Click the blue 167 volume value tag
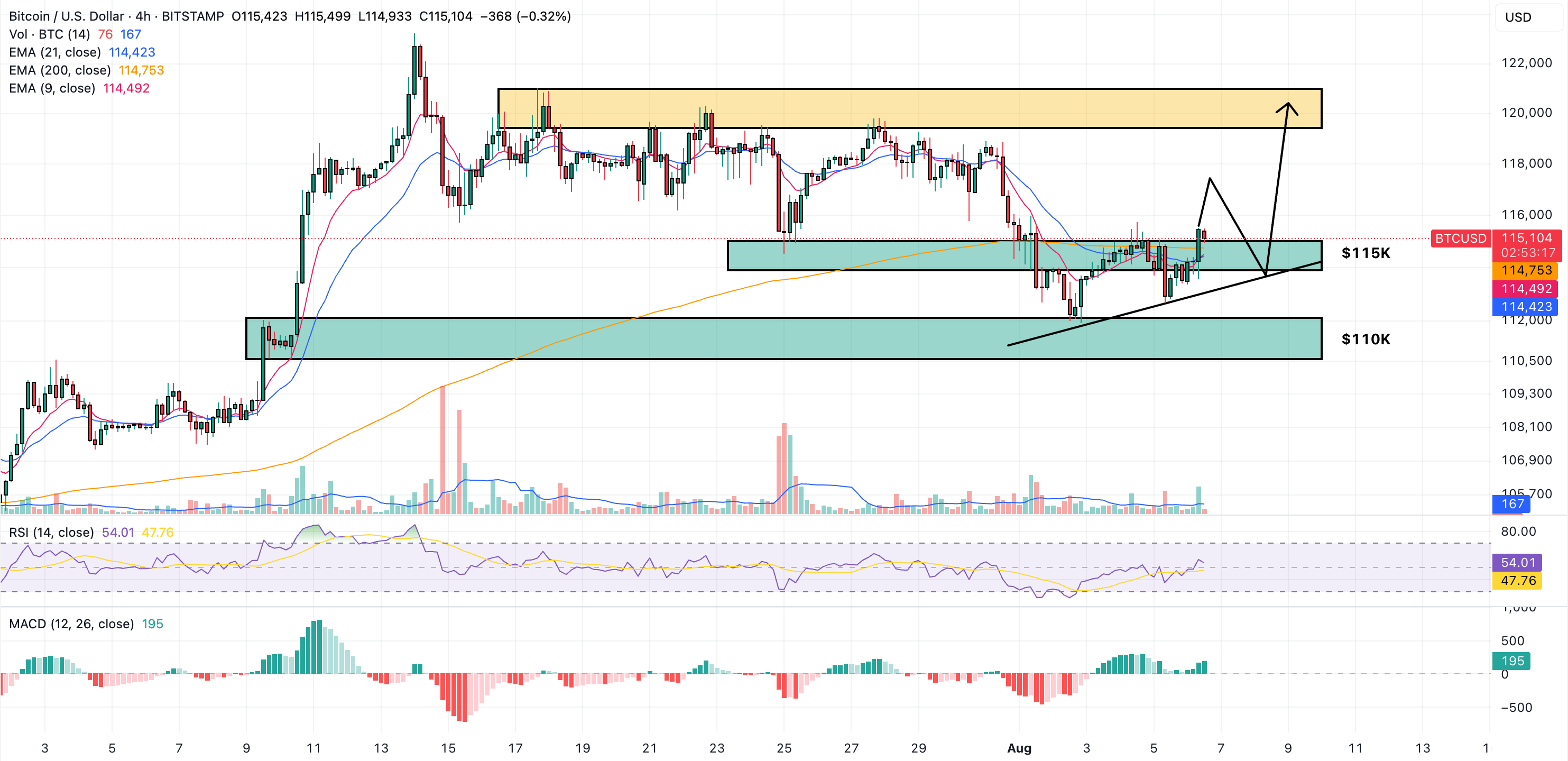Screen dimensions: 1568x761 (x=1512, y=504)
